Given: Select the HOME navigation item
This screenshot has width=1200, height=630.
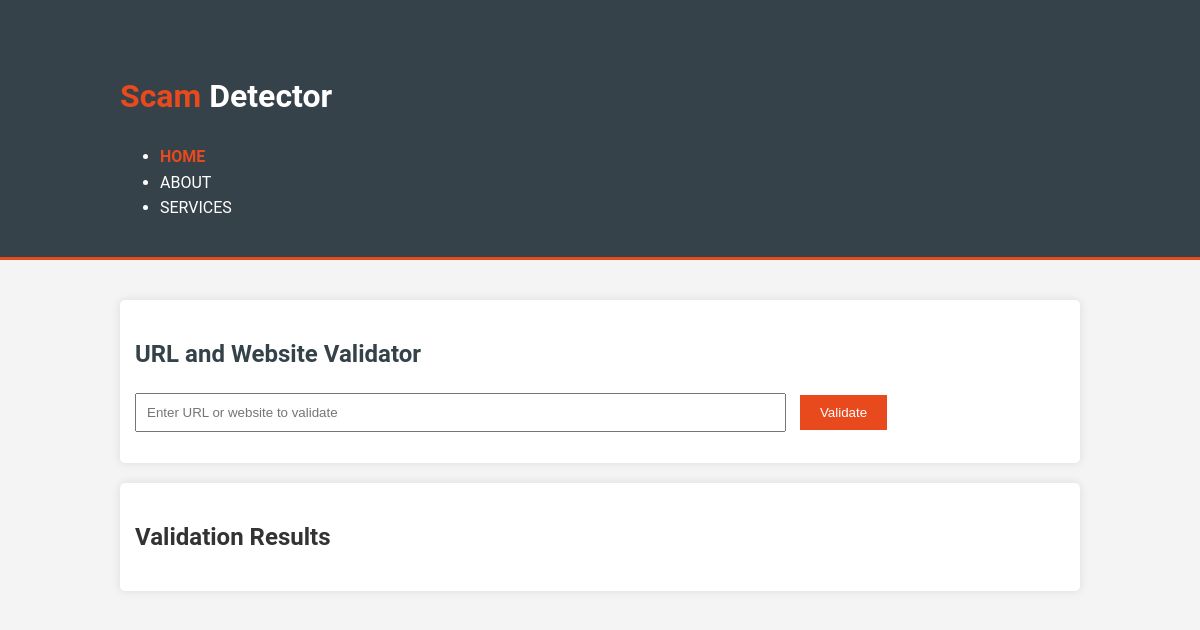Looking at the screenshot, I should [182, 157].
